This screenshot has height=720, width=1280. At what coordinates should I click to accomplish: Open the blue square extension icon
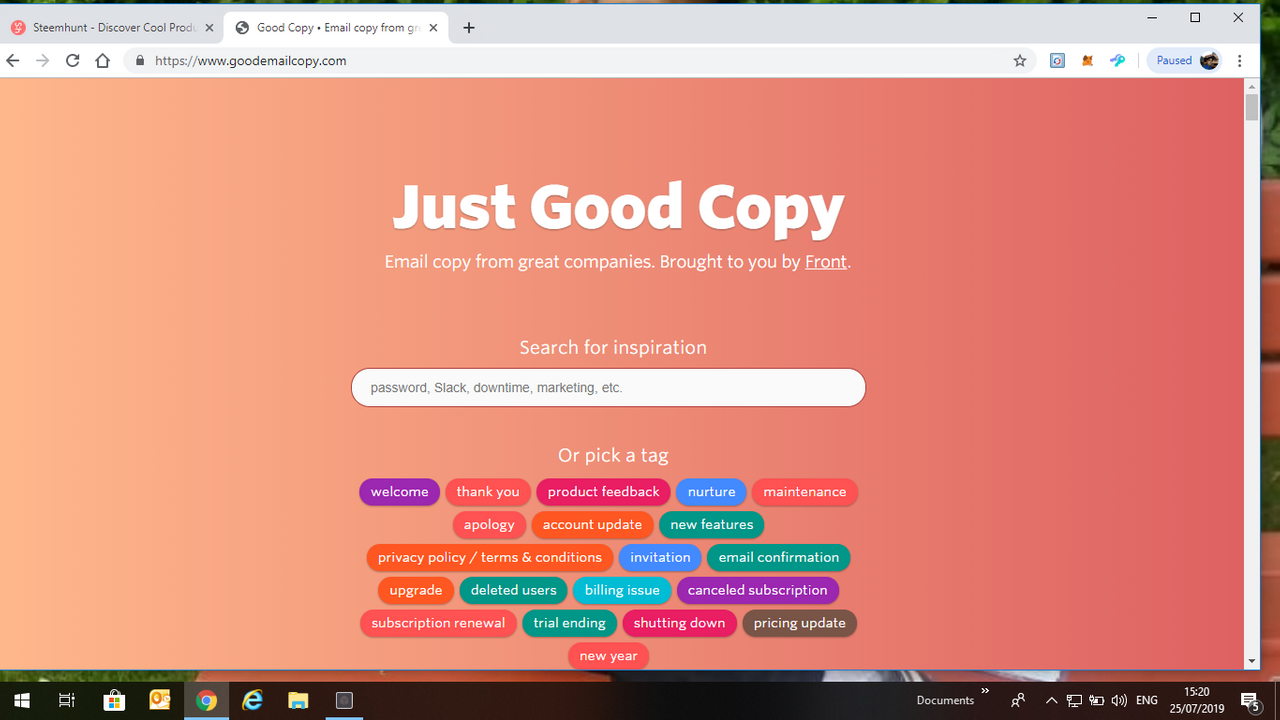click(x=1057, y=61)
